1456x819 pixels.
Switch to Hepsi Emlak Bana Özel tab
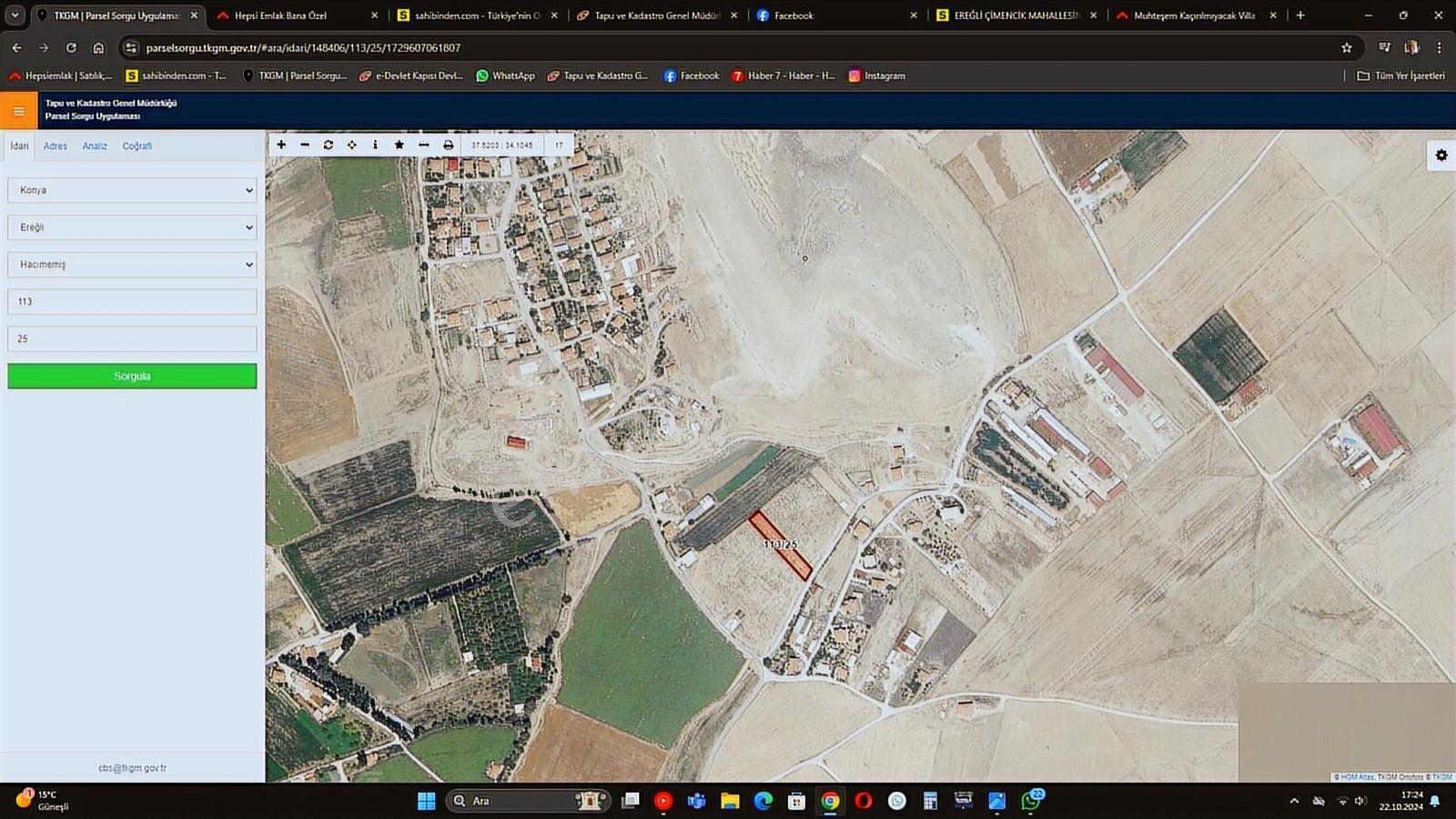point(296,15)
